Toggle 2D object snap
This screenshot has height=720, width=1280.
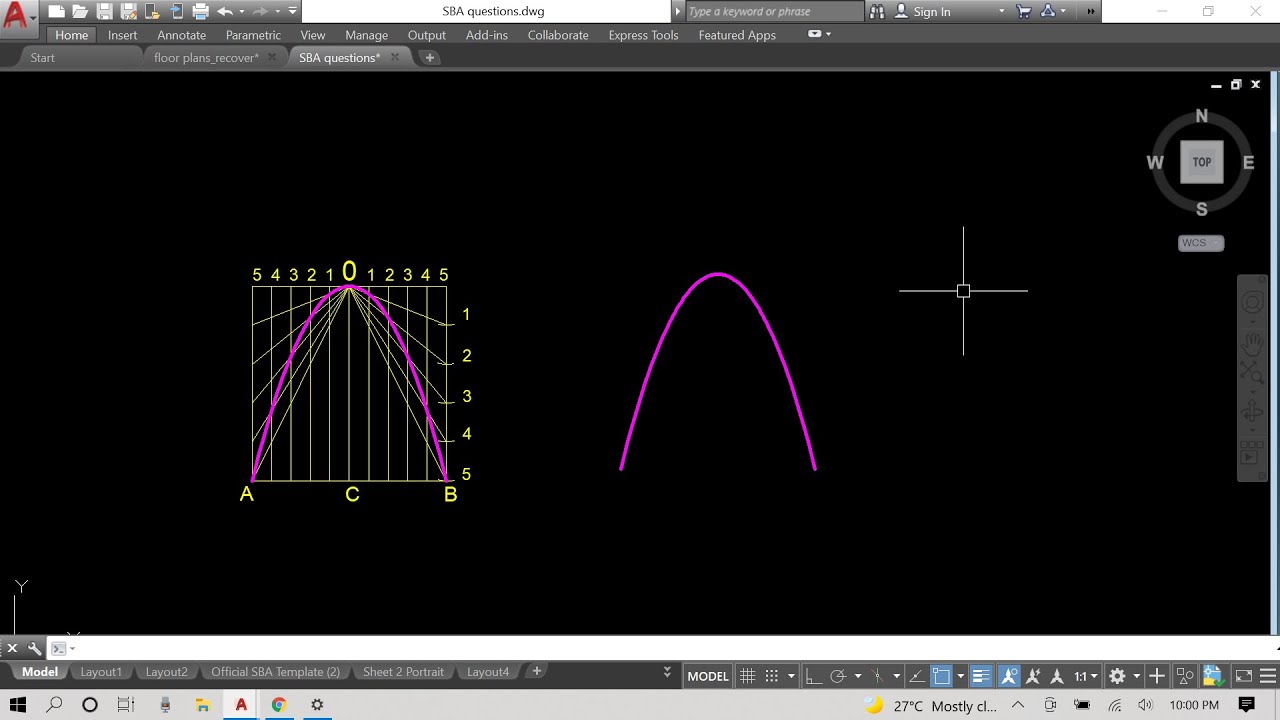[941, 676]
